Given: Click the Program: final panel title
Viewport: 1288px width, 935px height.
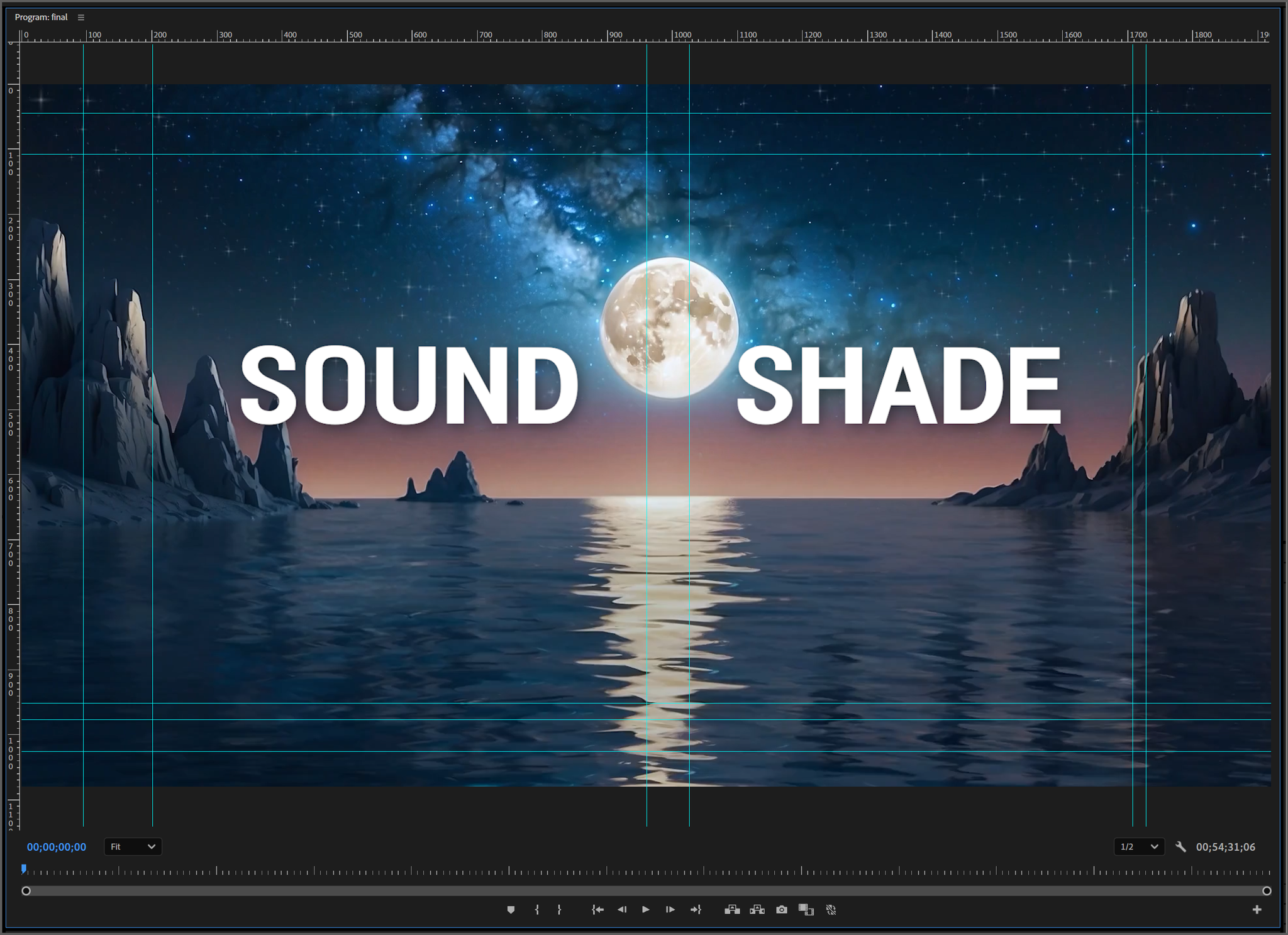Looking at the screenshot, I should [x=41, y=17].
